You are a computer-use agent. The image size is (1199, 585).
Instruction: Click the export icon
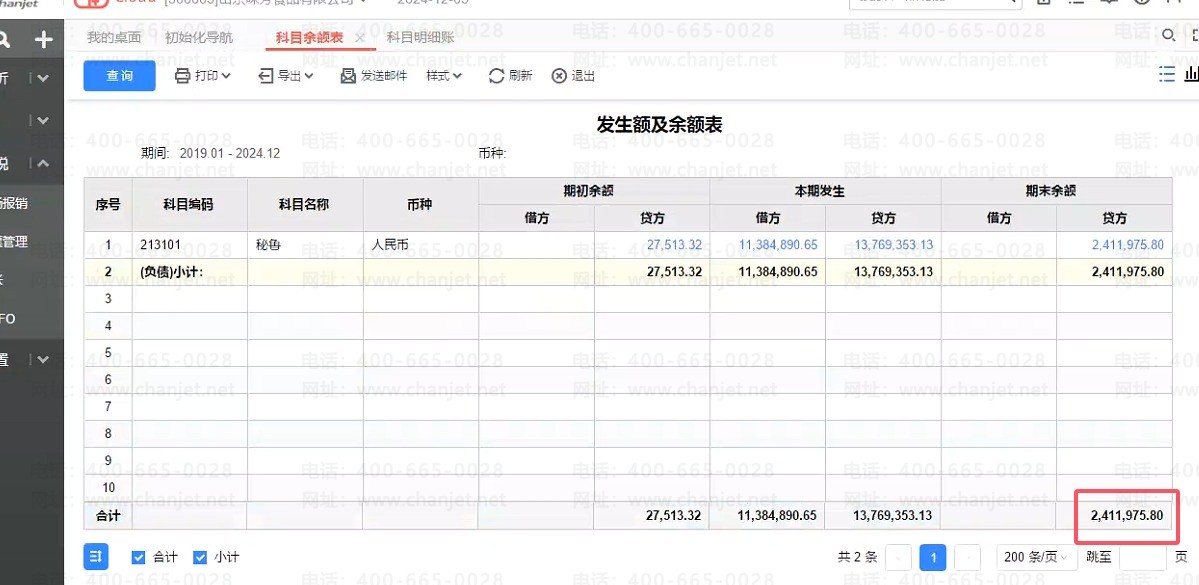pos(265,76)
